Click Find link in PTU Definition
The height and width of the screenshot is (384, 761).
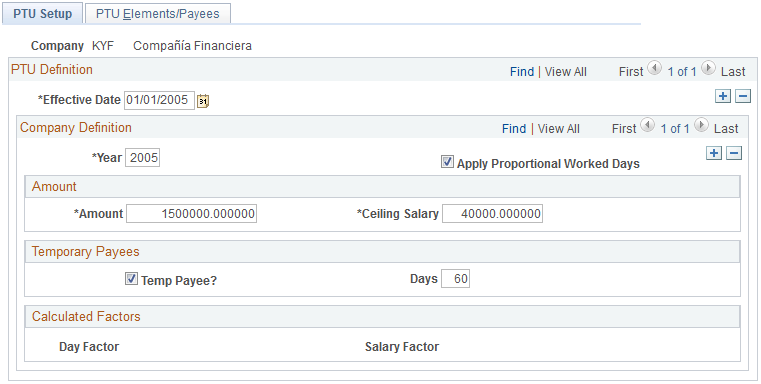[522, 72]
